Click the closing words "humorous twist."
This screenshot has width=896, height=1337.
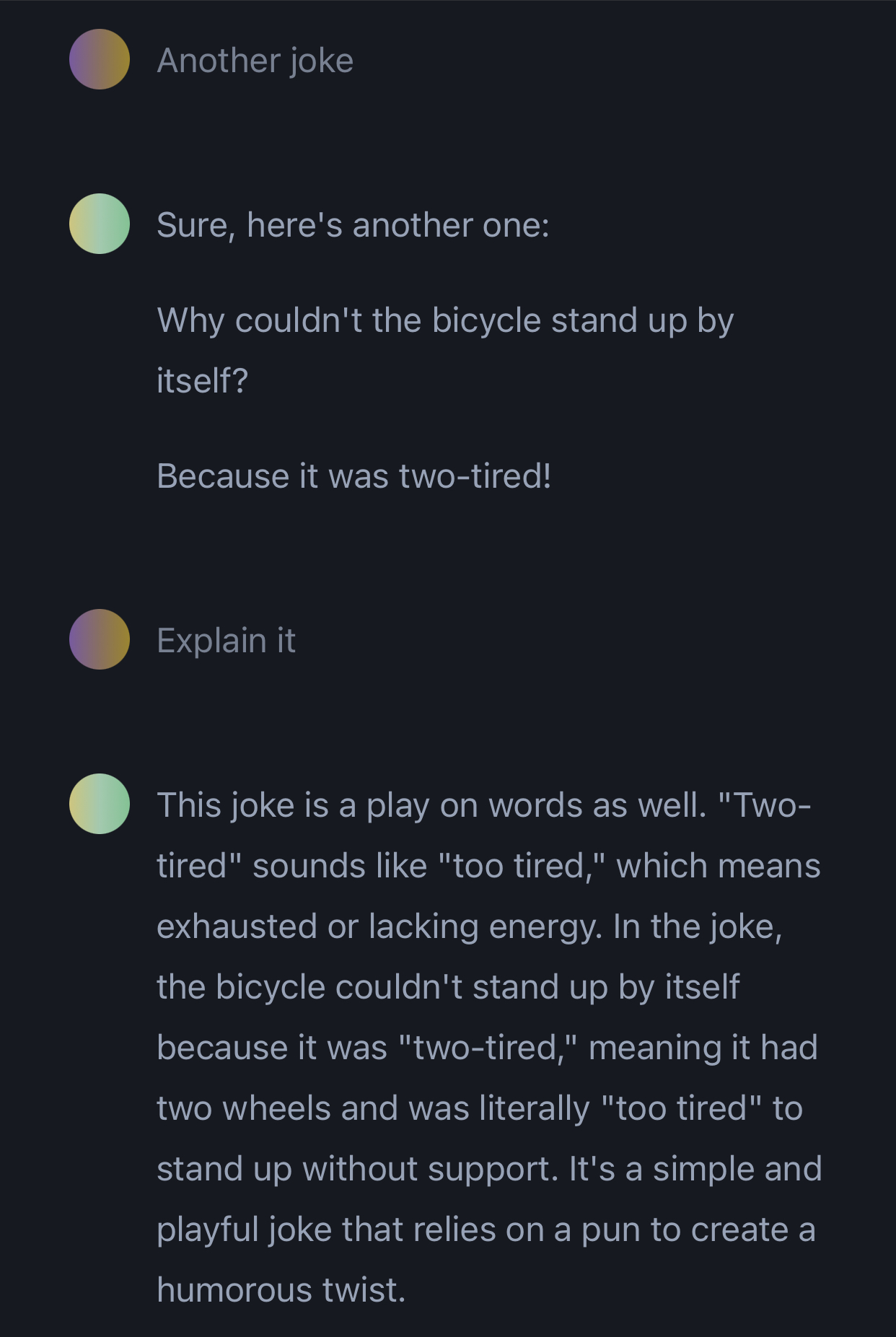[281, 1290]
